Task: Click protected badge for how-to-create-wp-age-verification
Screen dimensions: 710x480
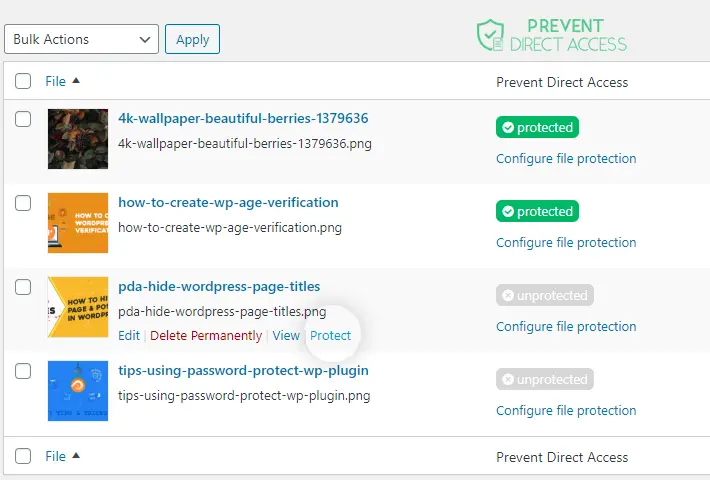Action: click(537, 211)
